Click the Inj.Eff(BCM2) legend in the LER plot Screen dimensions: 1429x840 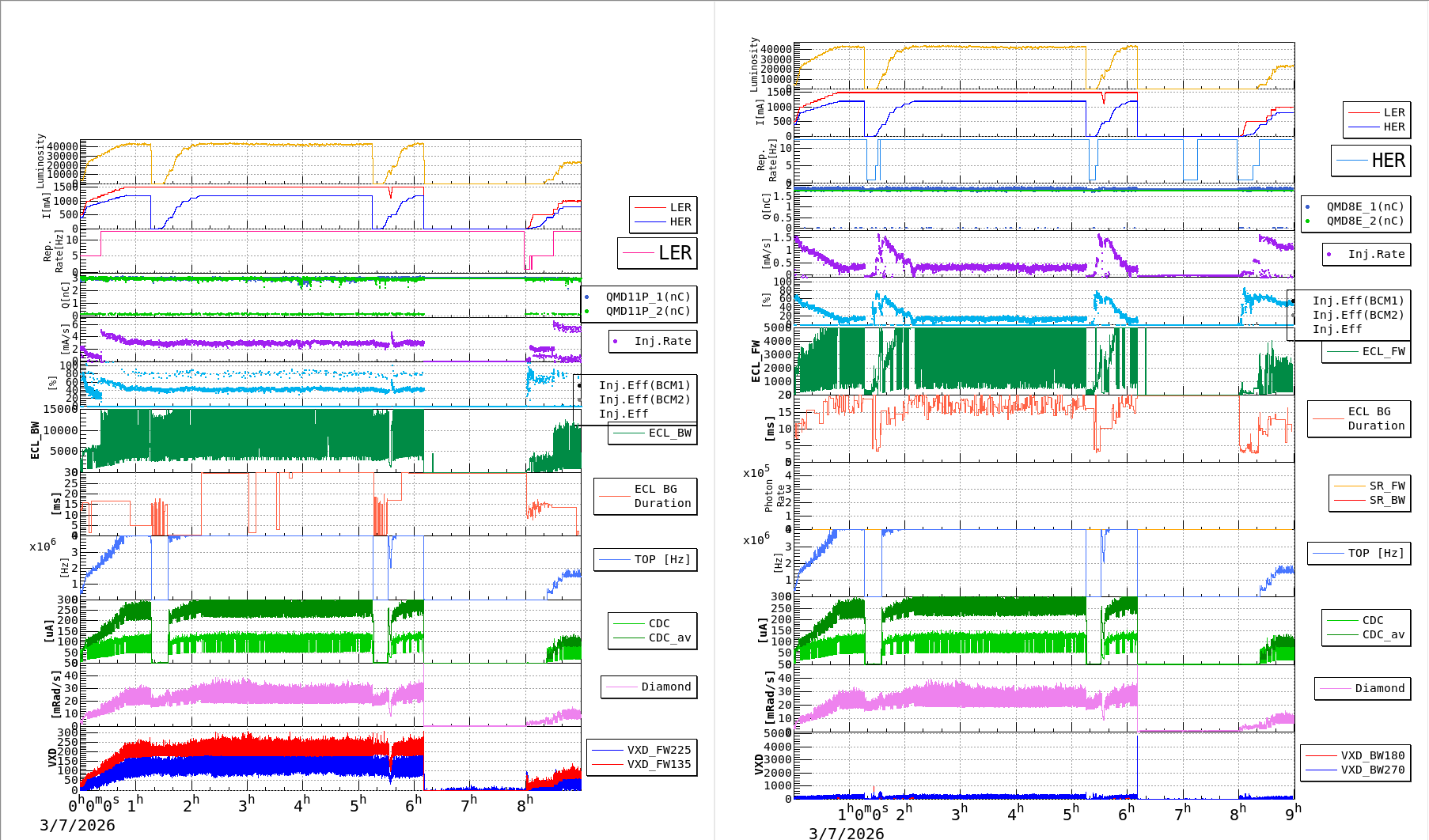coord(644,400)
